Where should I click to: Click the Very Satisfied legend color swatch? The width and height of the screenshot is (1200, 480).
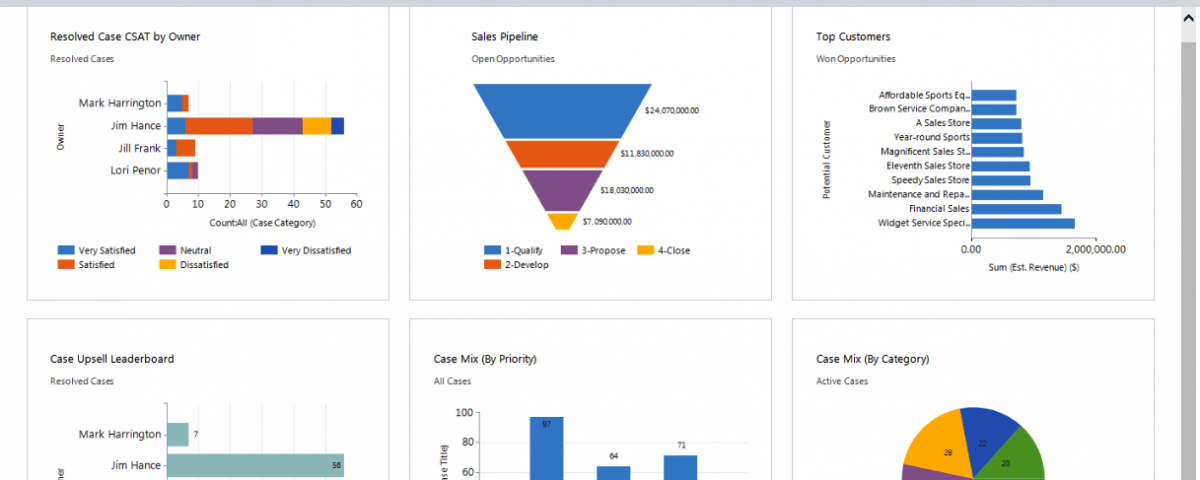click(x=66, y=250)
